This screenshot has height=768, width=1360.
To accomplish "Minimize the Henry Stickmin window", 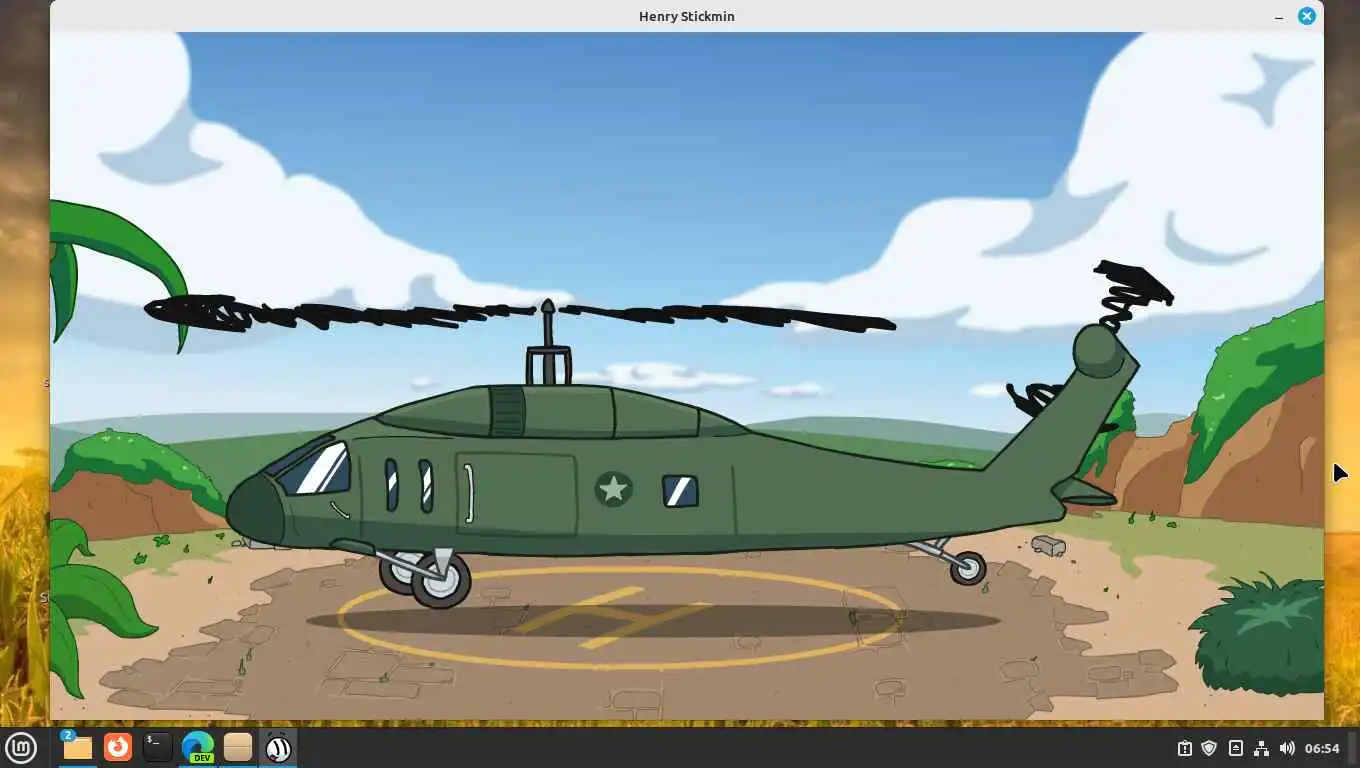I will 1279,17.
